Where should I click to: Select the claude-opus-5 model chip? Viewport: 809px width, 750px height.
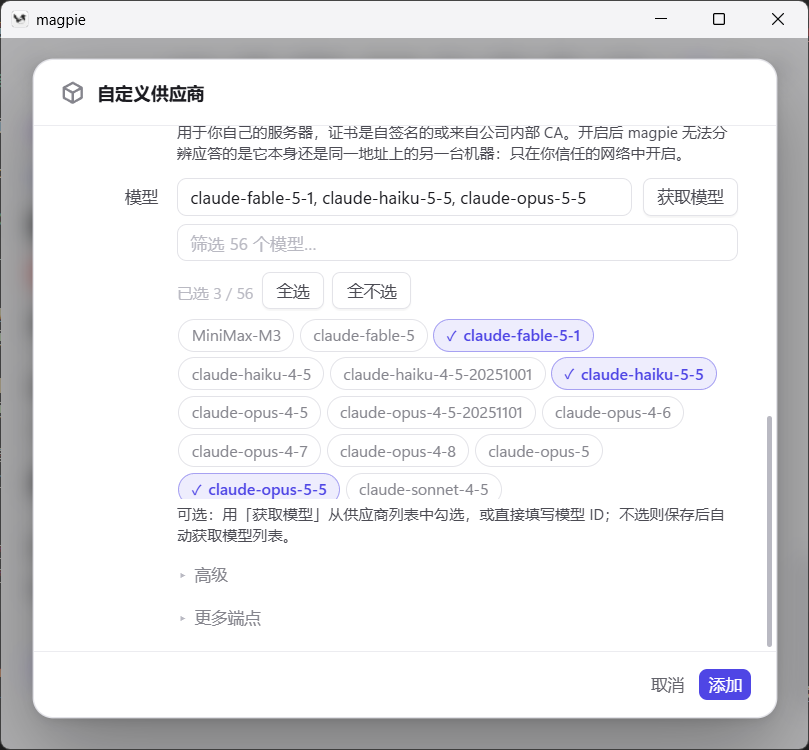point(539,451)
